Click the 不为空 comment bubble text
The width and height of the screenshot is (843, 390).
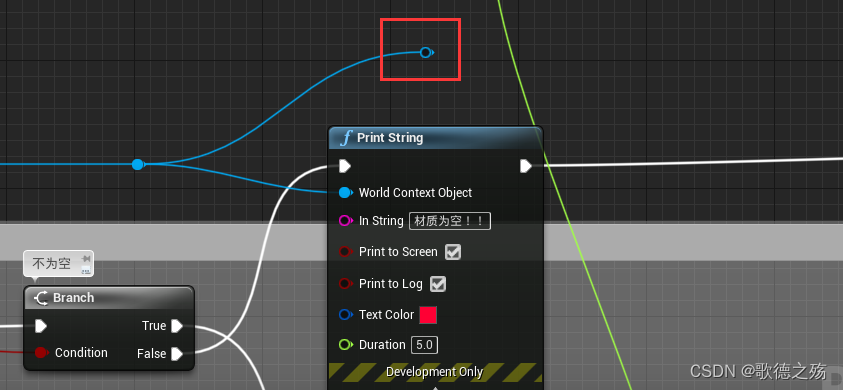click(x=52, y=264)
